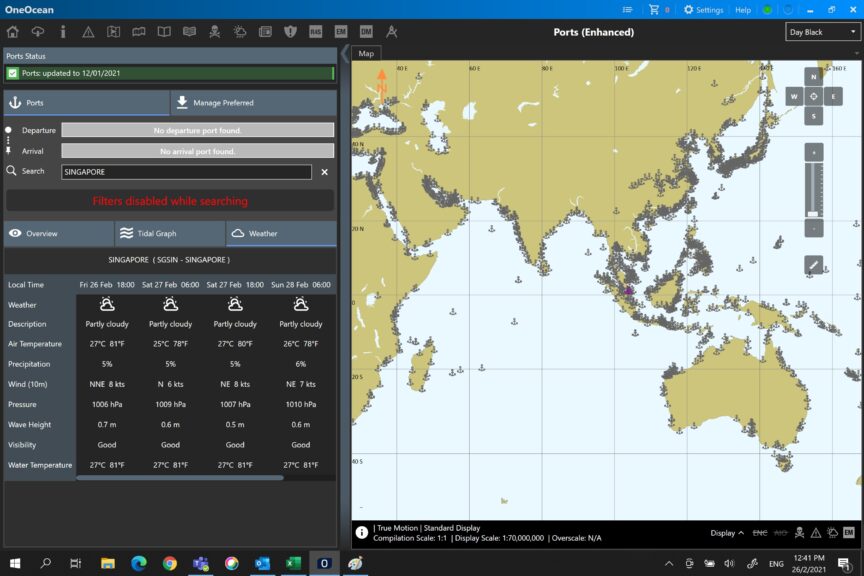Toggle the AIO display layer
The width and height of the screenshot is (864, 576).
coord(780,533)
